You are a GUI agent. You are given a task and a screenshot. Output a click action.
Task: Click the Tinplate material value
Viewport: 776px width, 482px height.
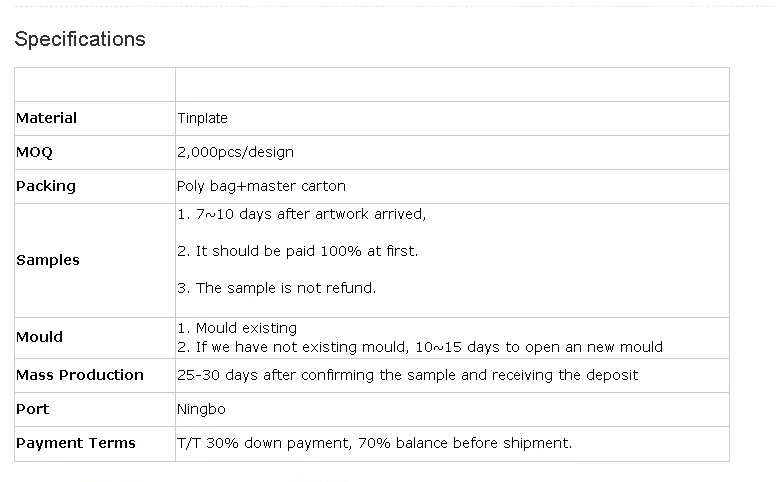(x=202, y=118)
